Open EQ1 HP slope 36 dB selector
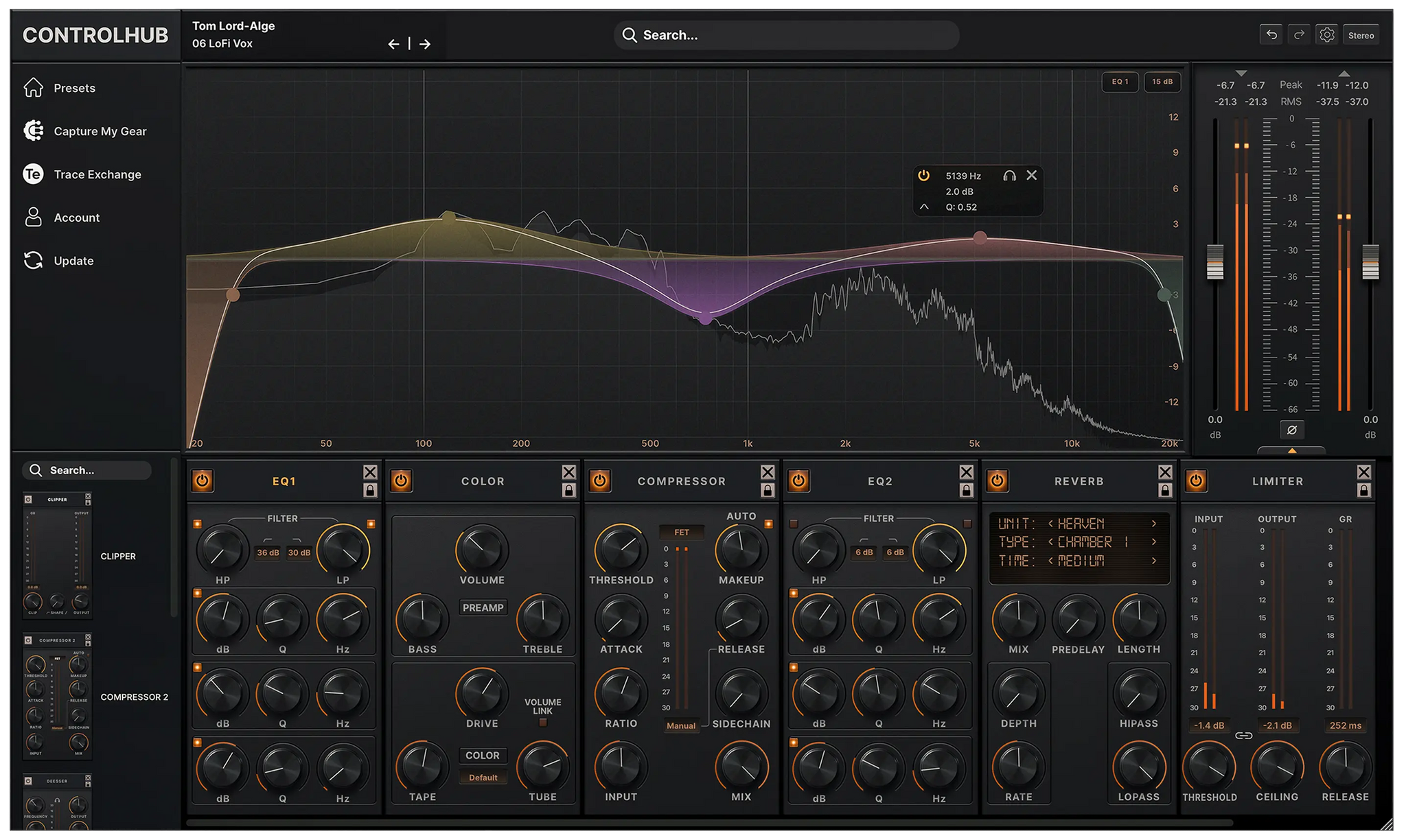This screenshot has height=840, width=1406. (x=268, y=552)
